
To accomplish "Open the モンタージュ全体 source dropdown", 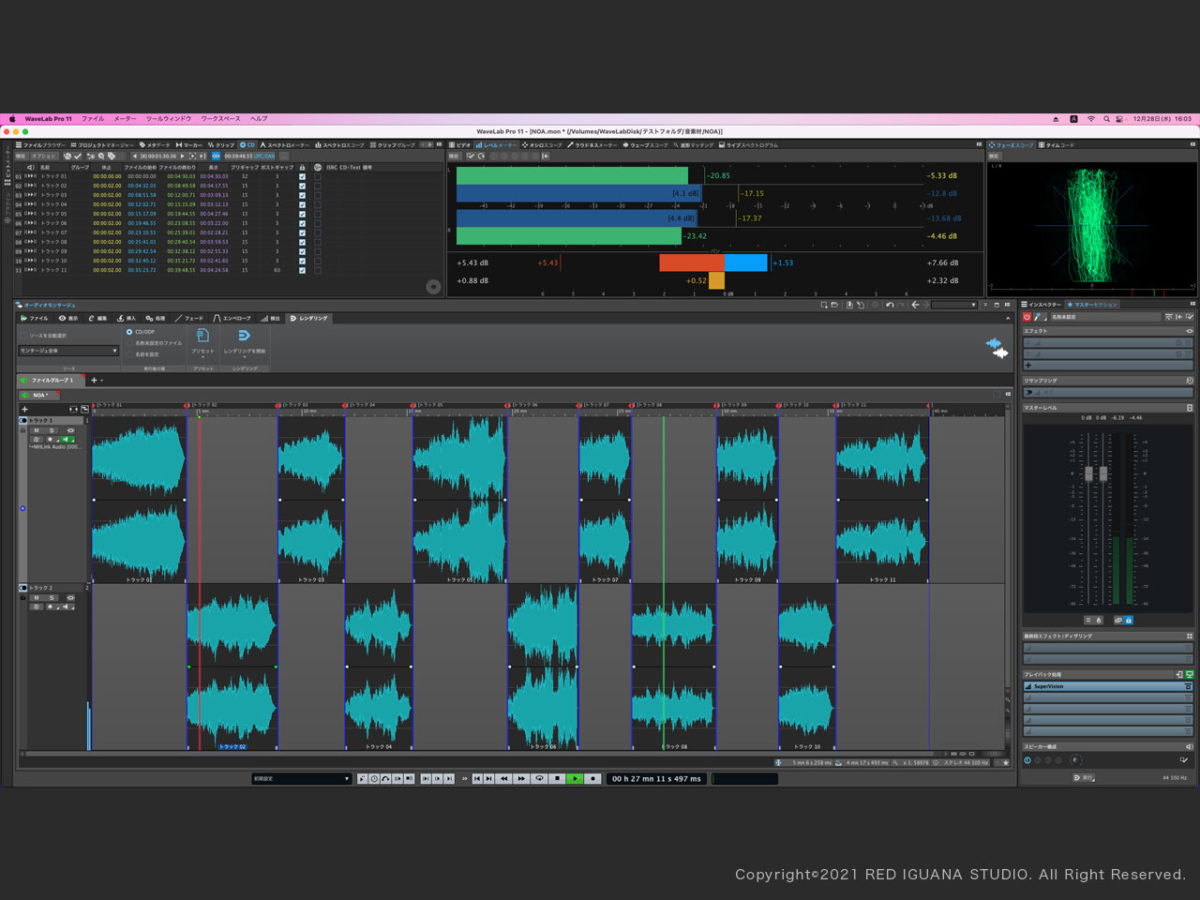I will tap(68, 351).
